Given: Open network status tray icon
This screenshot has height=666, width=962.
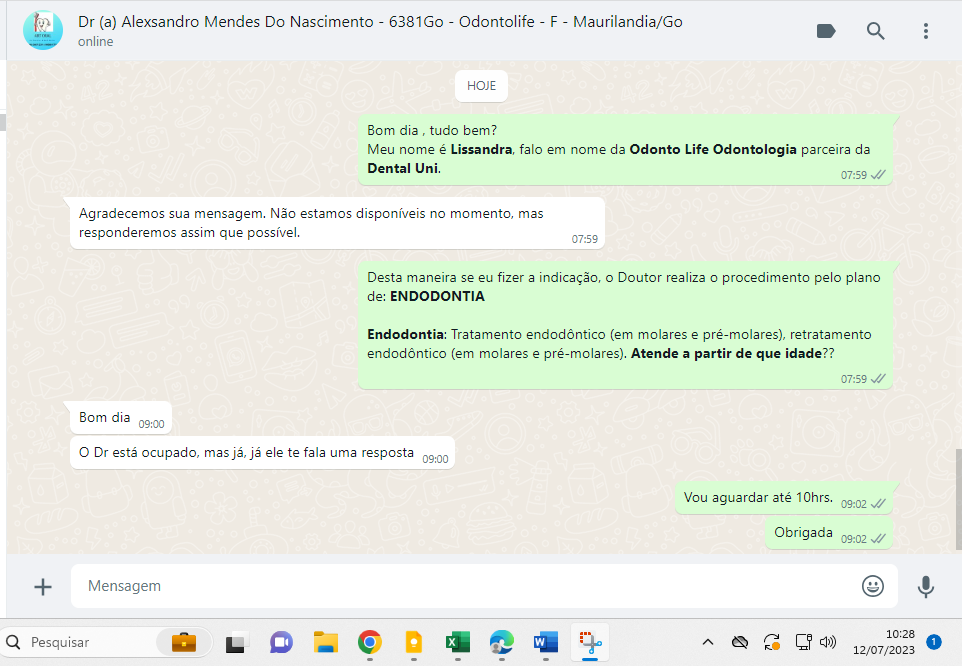Looking at the screenshot, I should click(803, 642).
